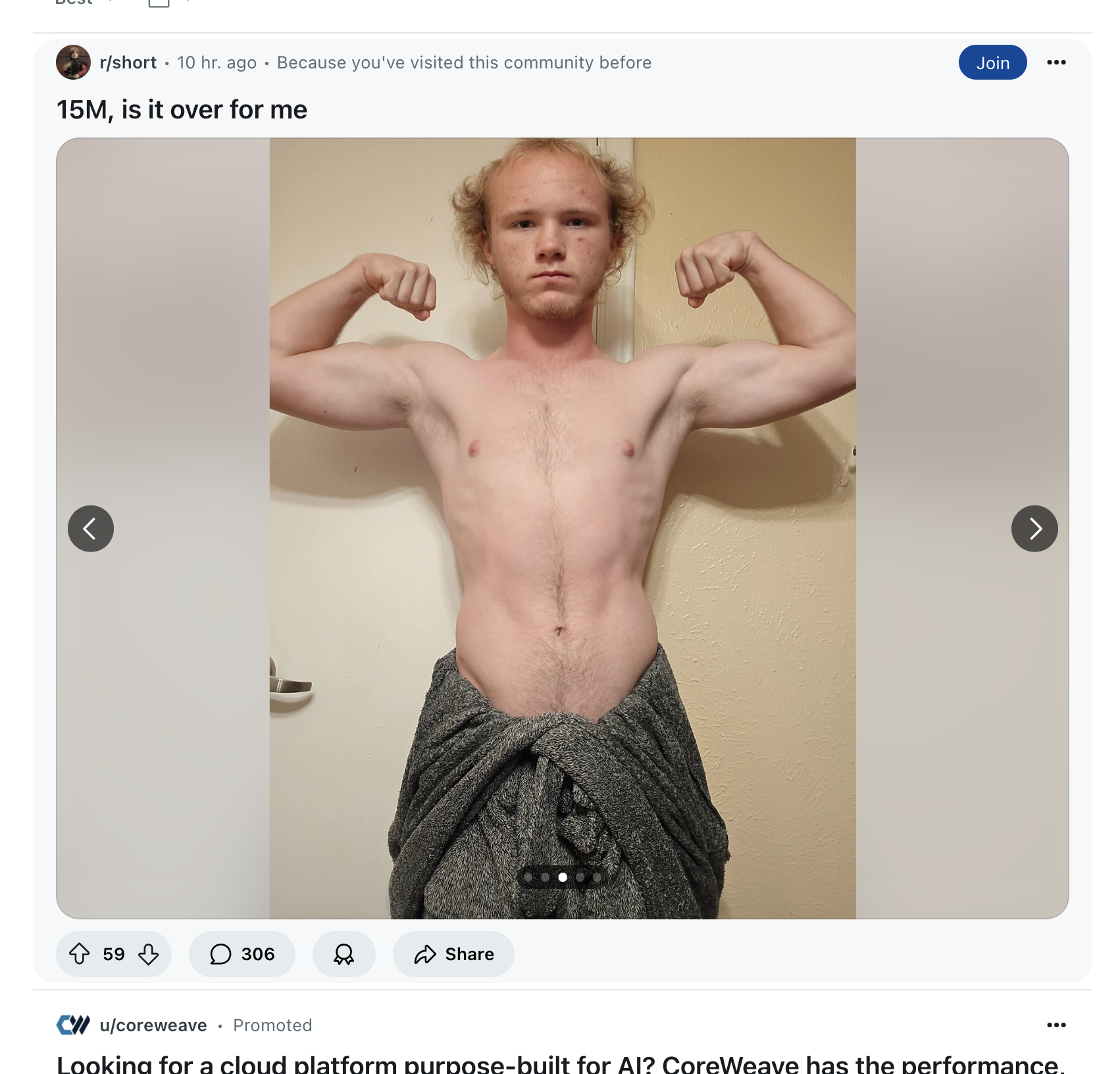Advance to the next gallery image
Viewport: 1120px width, 1074px height.
[1034, 528]
